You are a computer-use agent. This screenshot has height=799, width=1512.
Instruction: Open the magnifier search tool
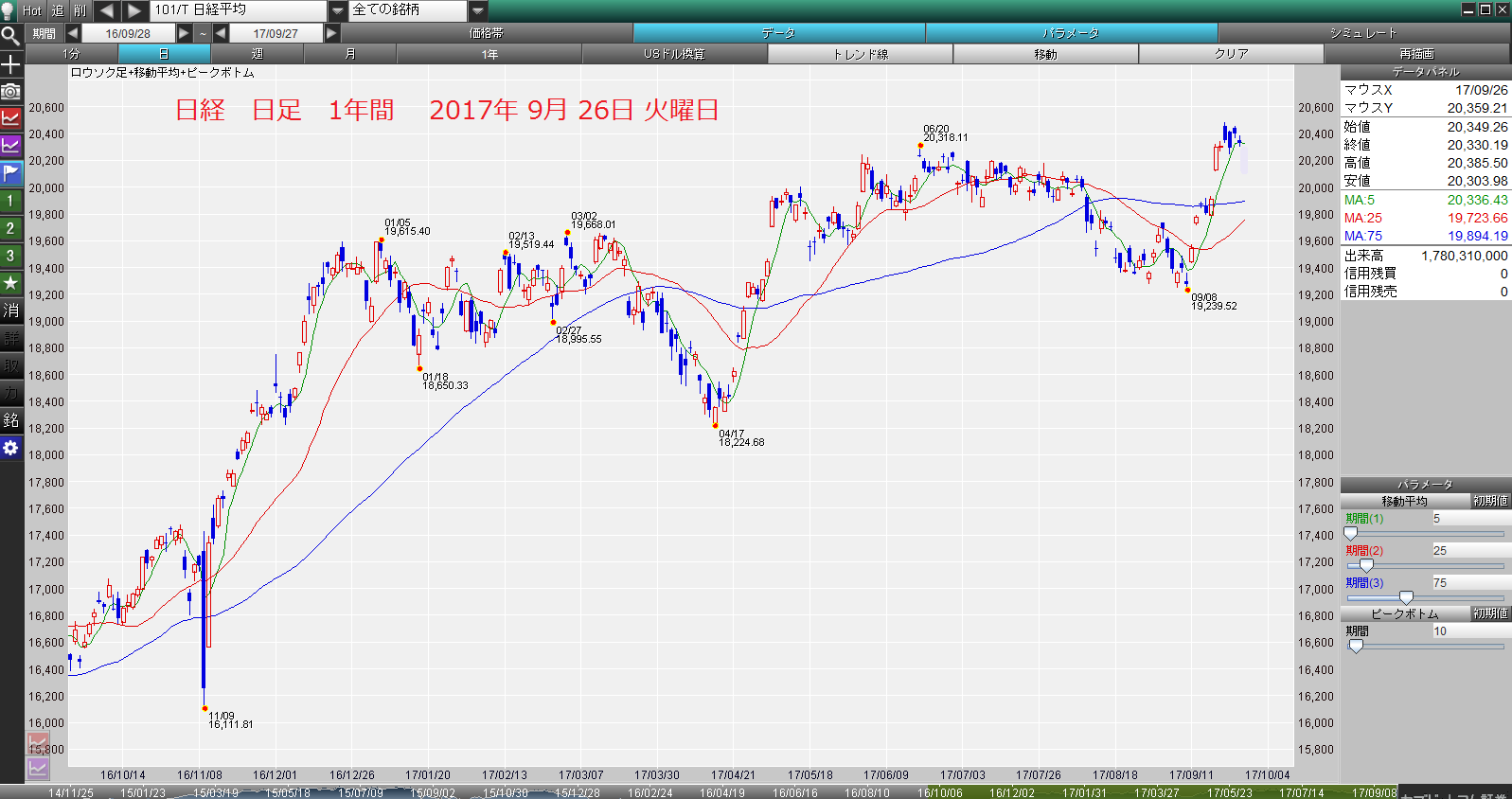[x=10, y=37]
